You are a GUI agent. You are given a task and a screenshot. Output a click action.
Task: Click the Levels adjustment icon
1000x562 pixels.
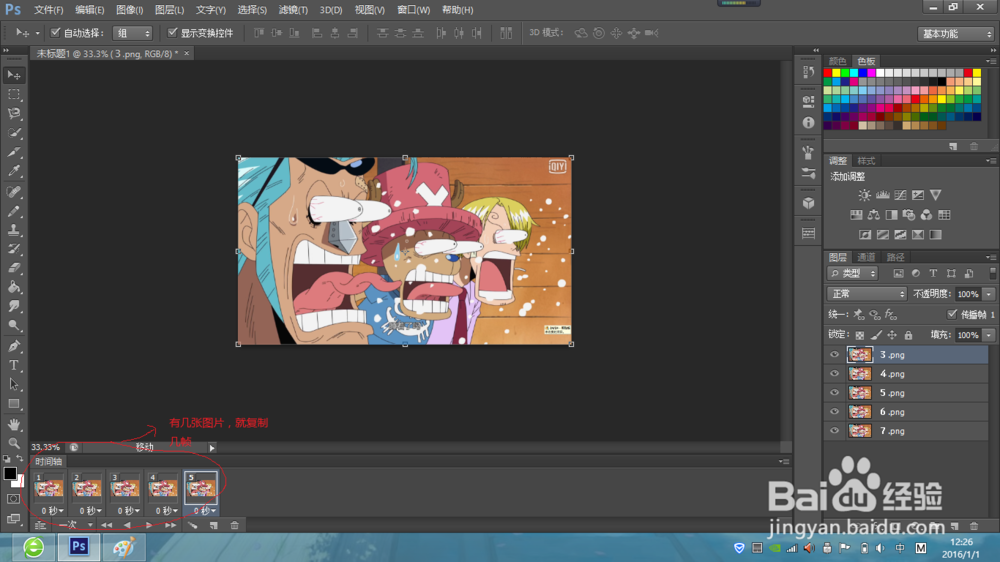click(x=883, y=195)
